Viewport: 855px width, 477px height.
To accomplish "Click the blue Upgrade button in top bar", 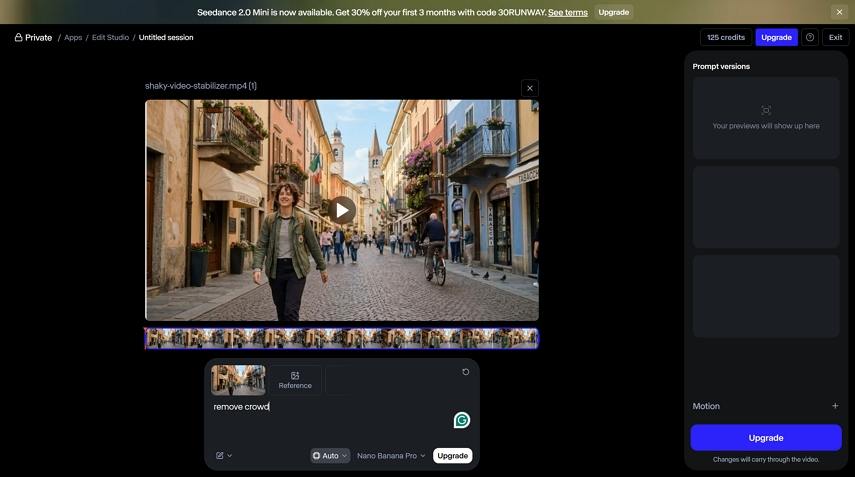I will pyautogui.click(x=776, y=37).
